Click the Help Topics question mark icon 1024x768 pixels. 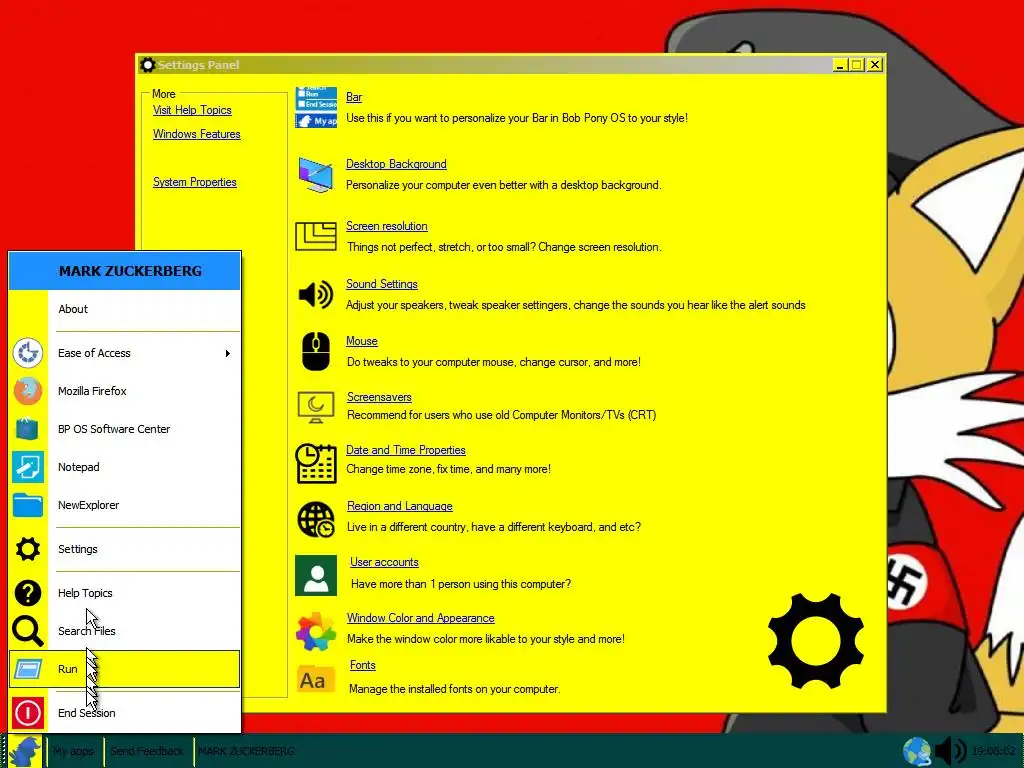point(27,593)
